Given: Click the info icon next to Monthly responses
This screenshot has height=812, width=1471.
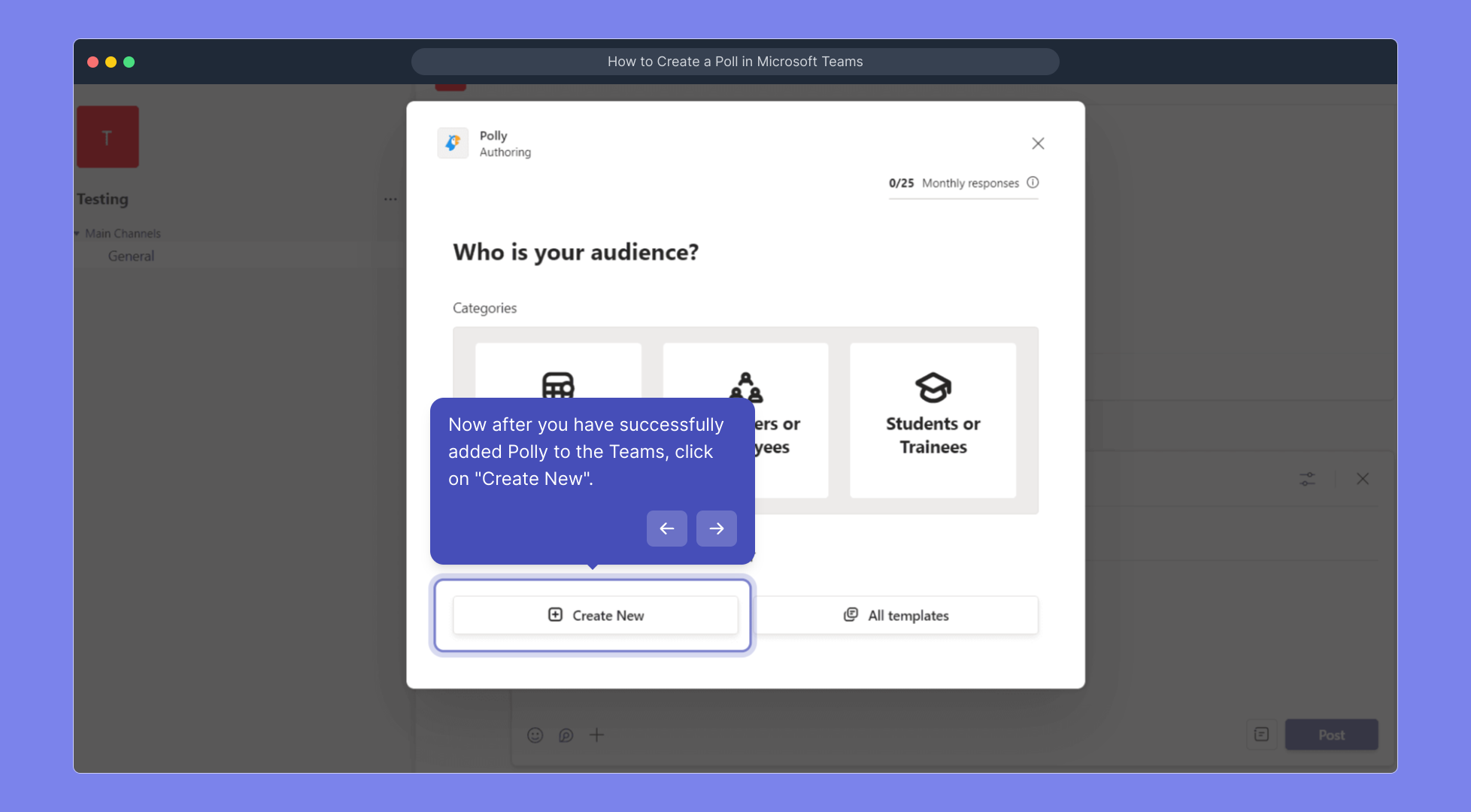Looking at the screenshot, I should pos(1033,183).
